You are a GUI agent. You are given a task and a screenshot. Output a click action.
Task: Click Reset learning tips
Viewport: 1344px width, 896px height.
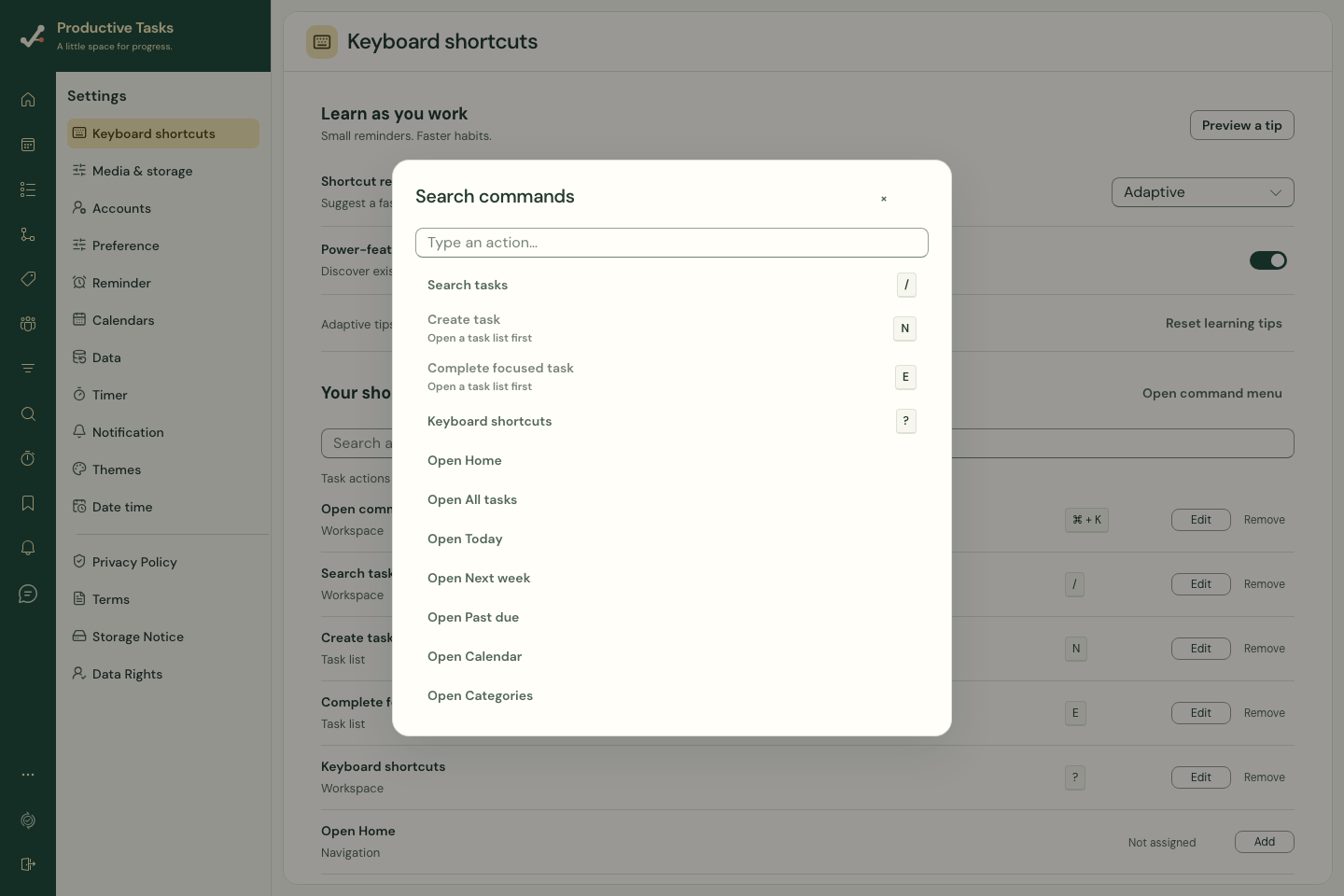pyautogui.click(x=1224, y=323)
